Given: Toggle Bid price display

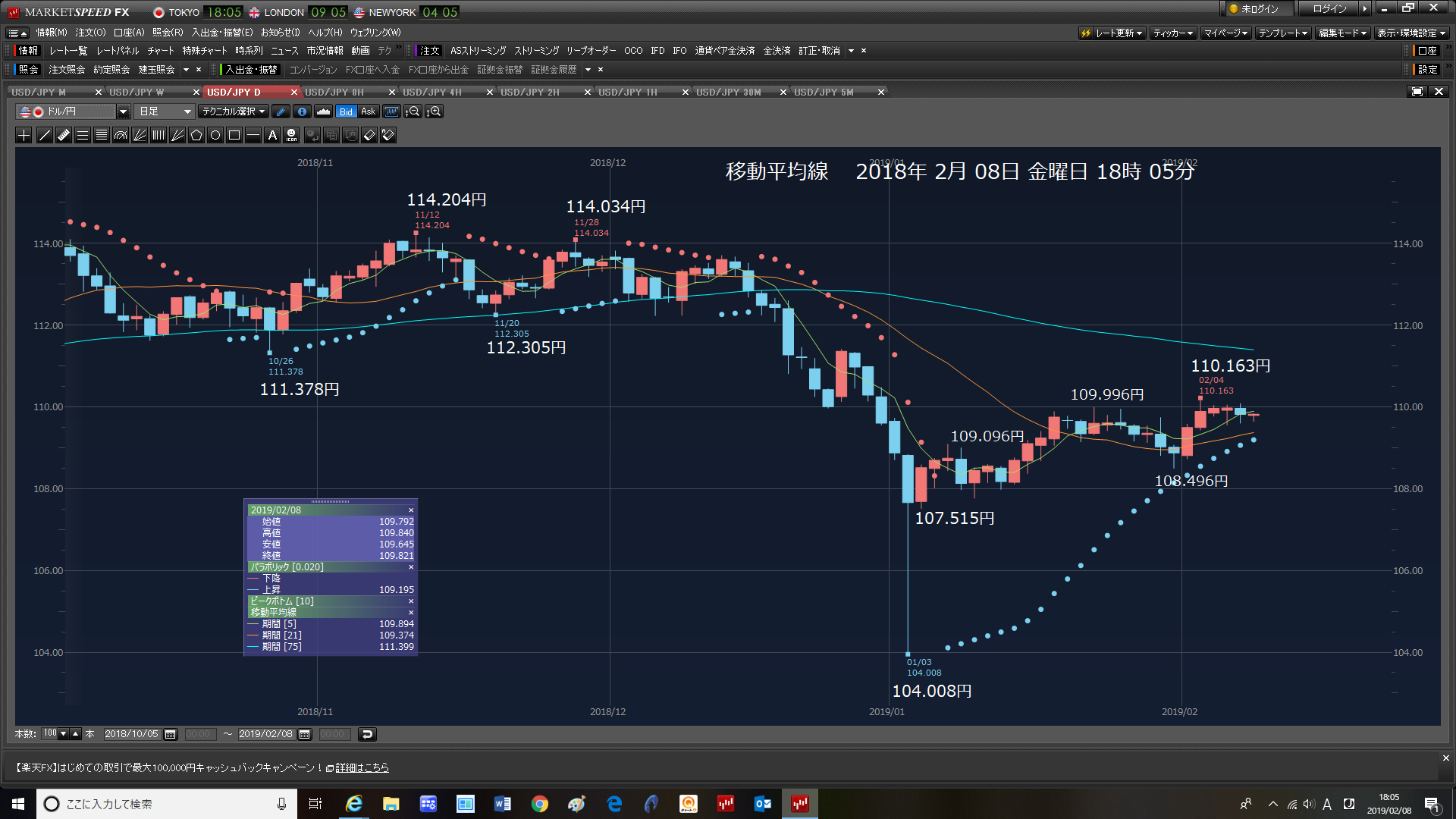Looking at the screenshot, I should pos(346,111).
